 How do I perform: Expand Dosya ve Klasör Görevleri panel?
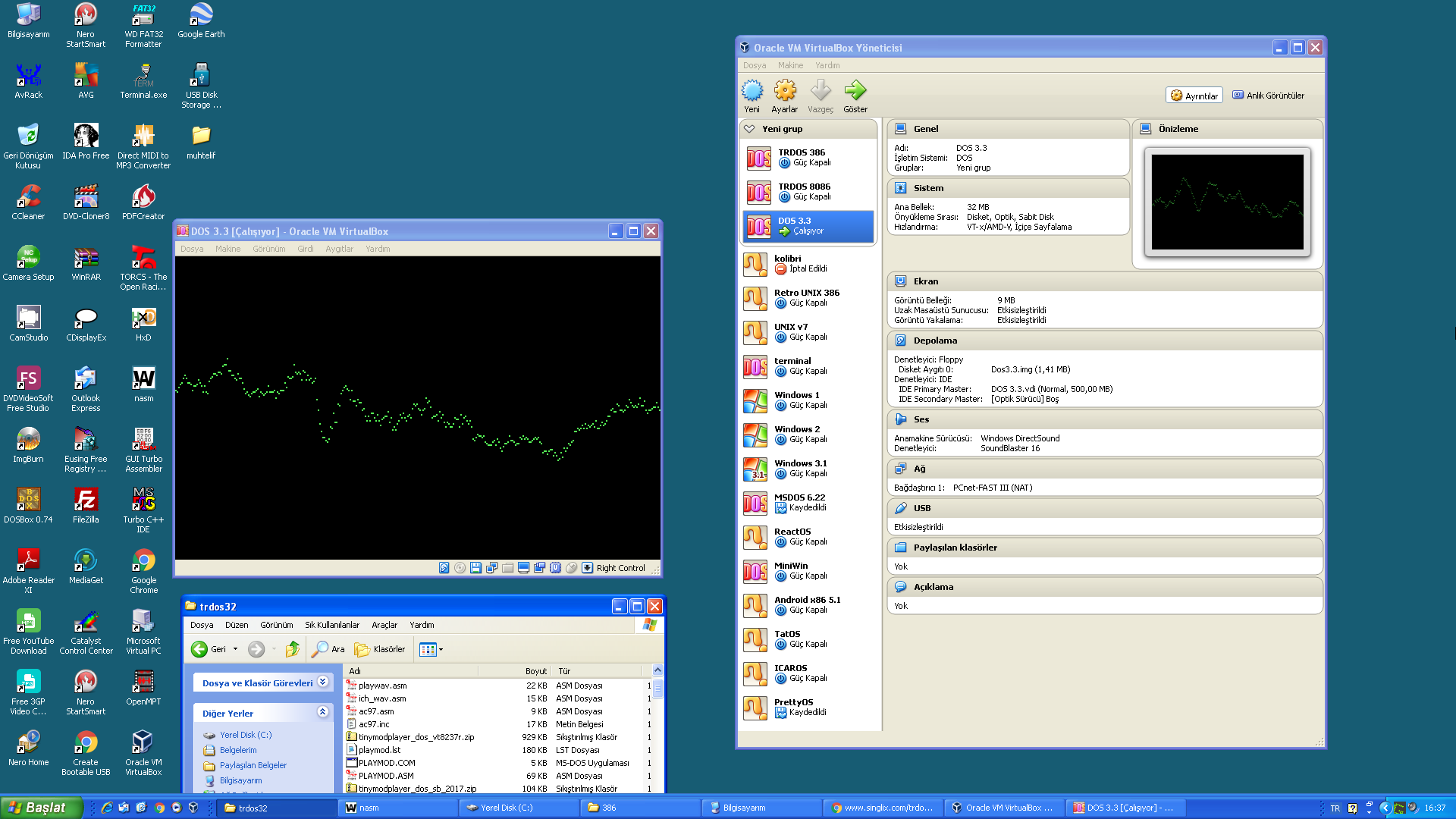pyautogui.click(x=323, y=682)
